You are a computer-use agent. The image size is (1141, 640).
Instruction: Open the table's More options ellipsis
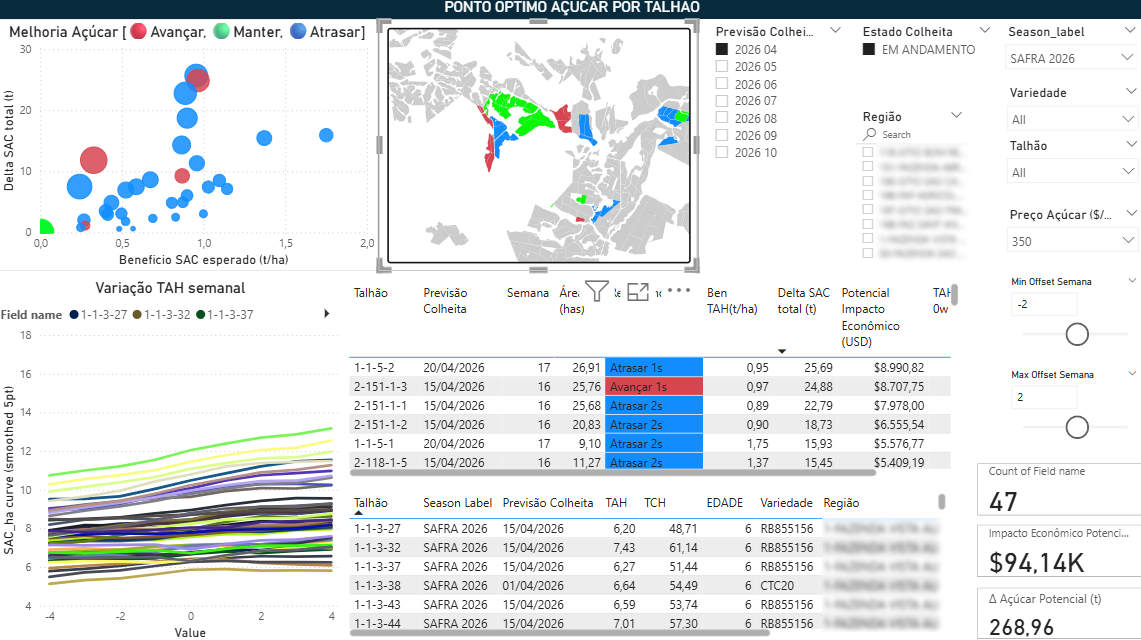click(679, 291)
